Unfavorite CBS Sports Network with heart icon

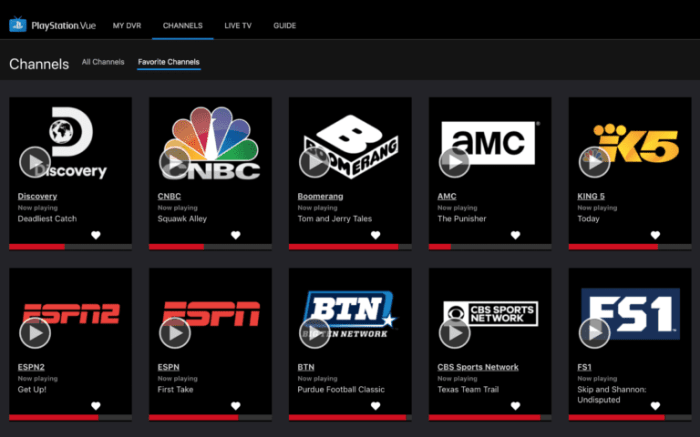click(x=515, y=406)
